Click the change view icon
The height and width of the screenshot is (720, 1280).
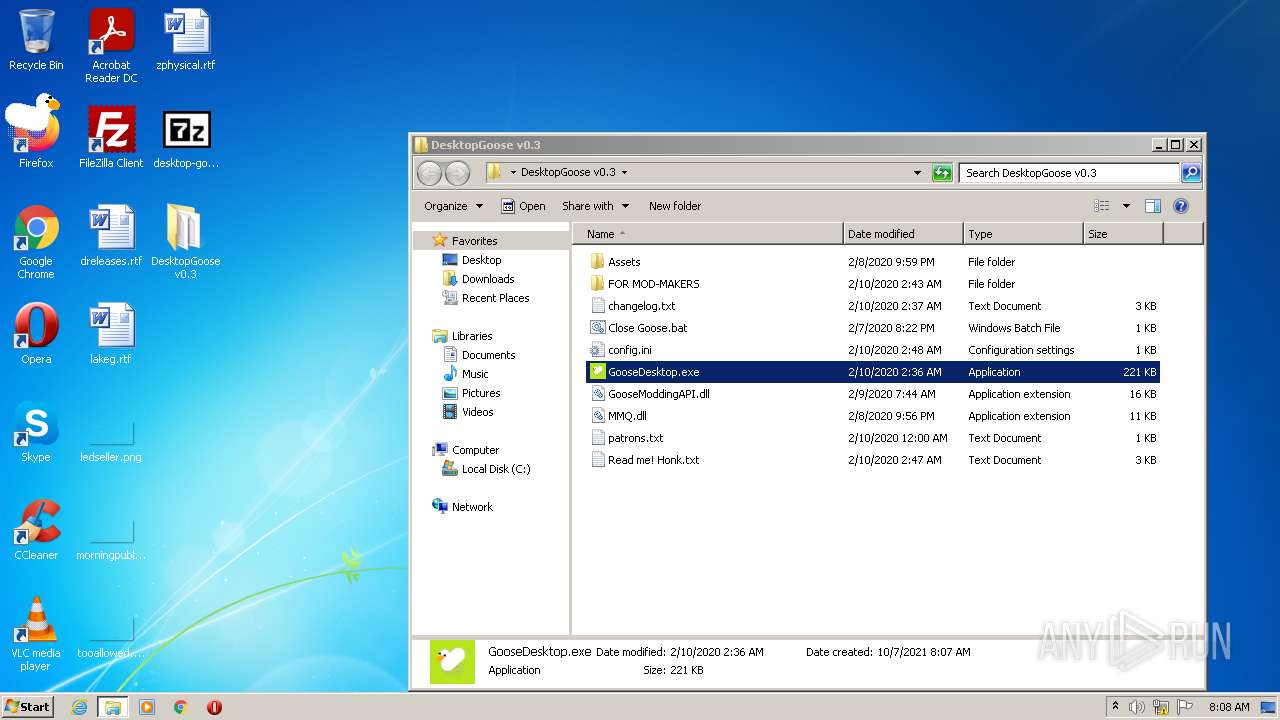coord(1101,206)
